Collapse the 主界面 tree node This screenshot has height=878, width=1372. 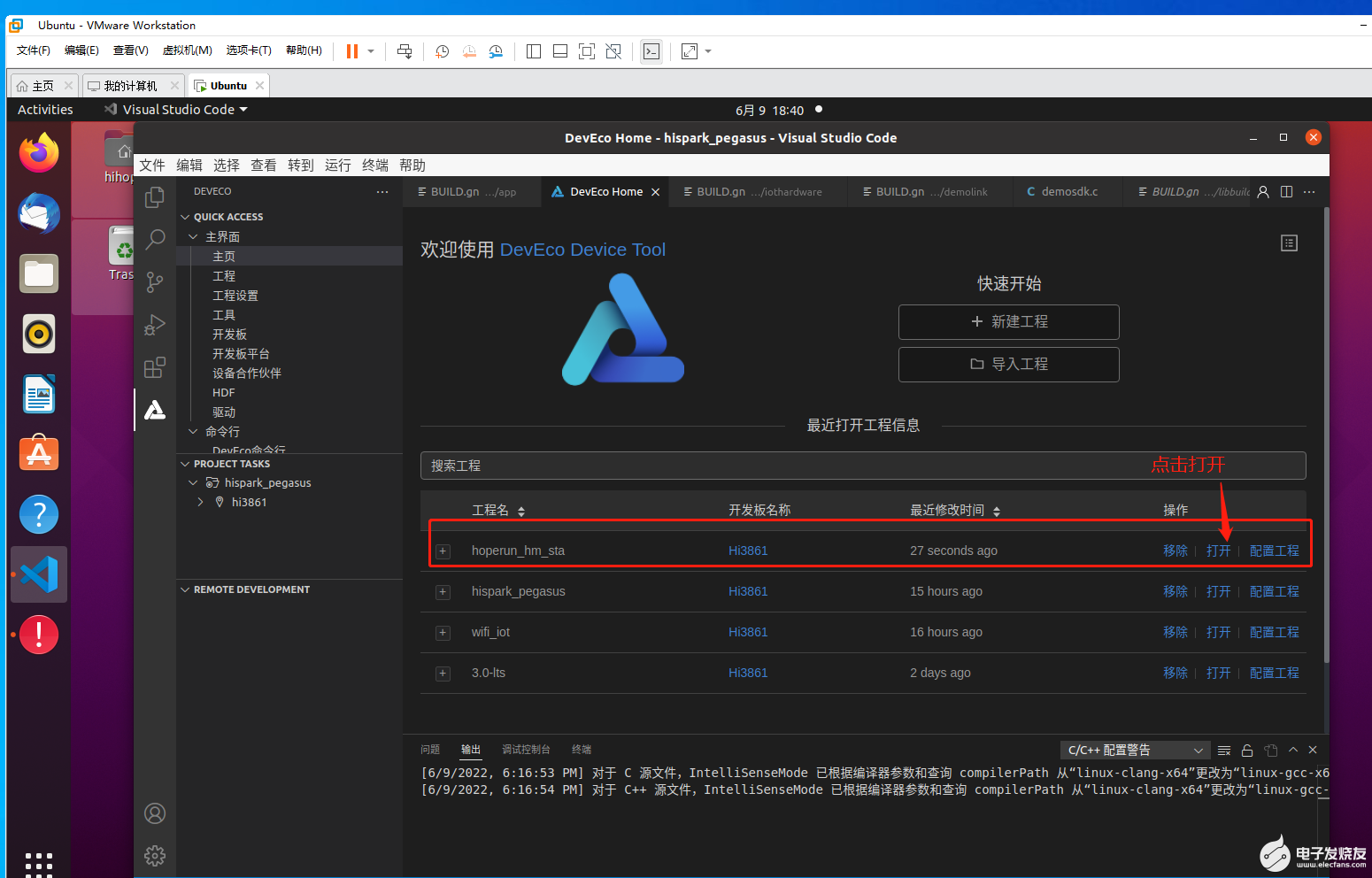(x=193, y=236)
